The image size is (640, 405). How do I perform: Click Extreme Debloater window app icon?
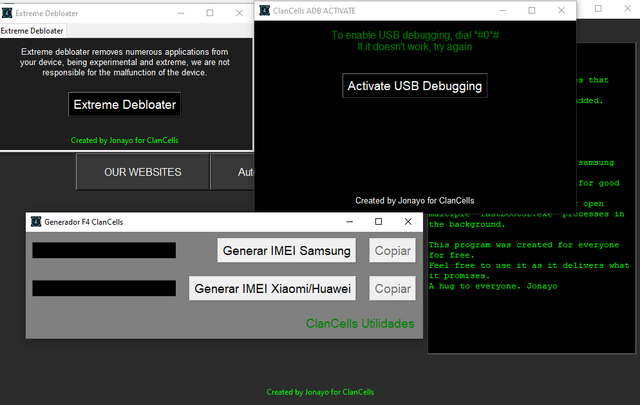tap(7, 13)
